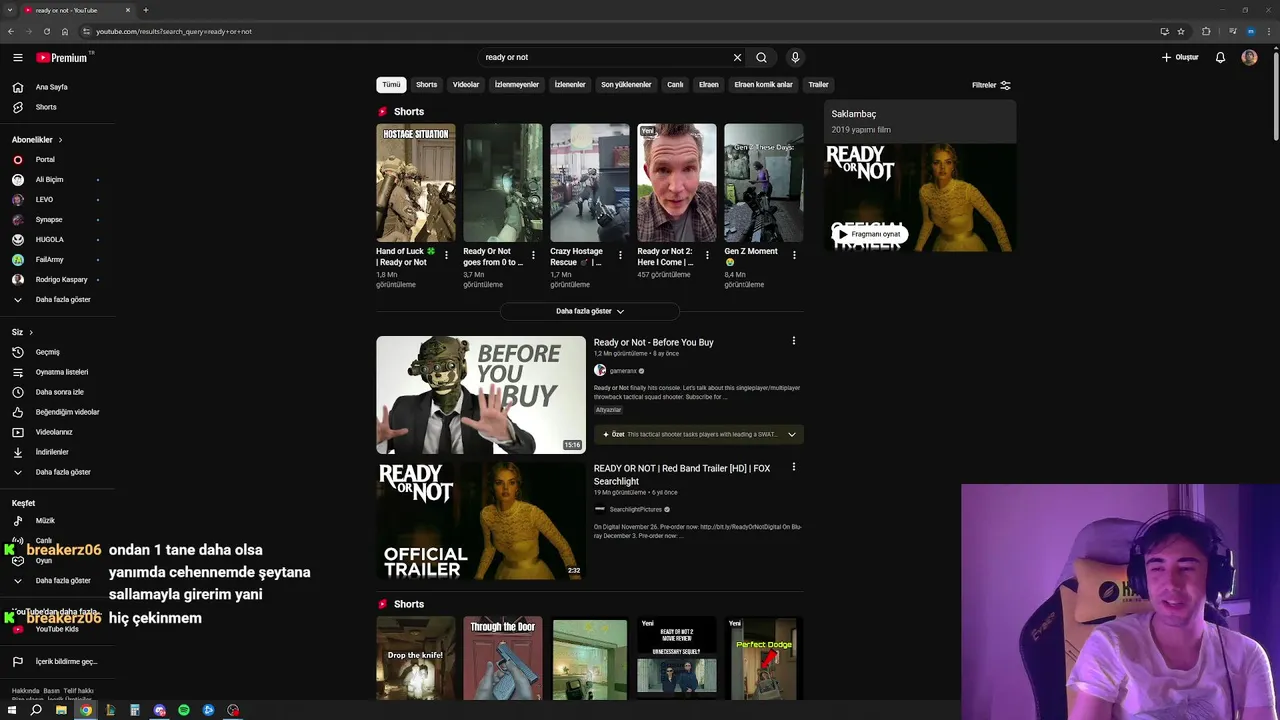This screenshot has width=1280, height=720.
Task: Click the Oluştur create button
Action: click(1180, 58)
